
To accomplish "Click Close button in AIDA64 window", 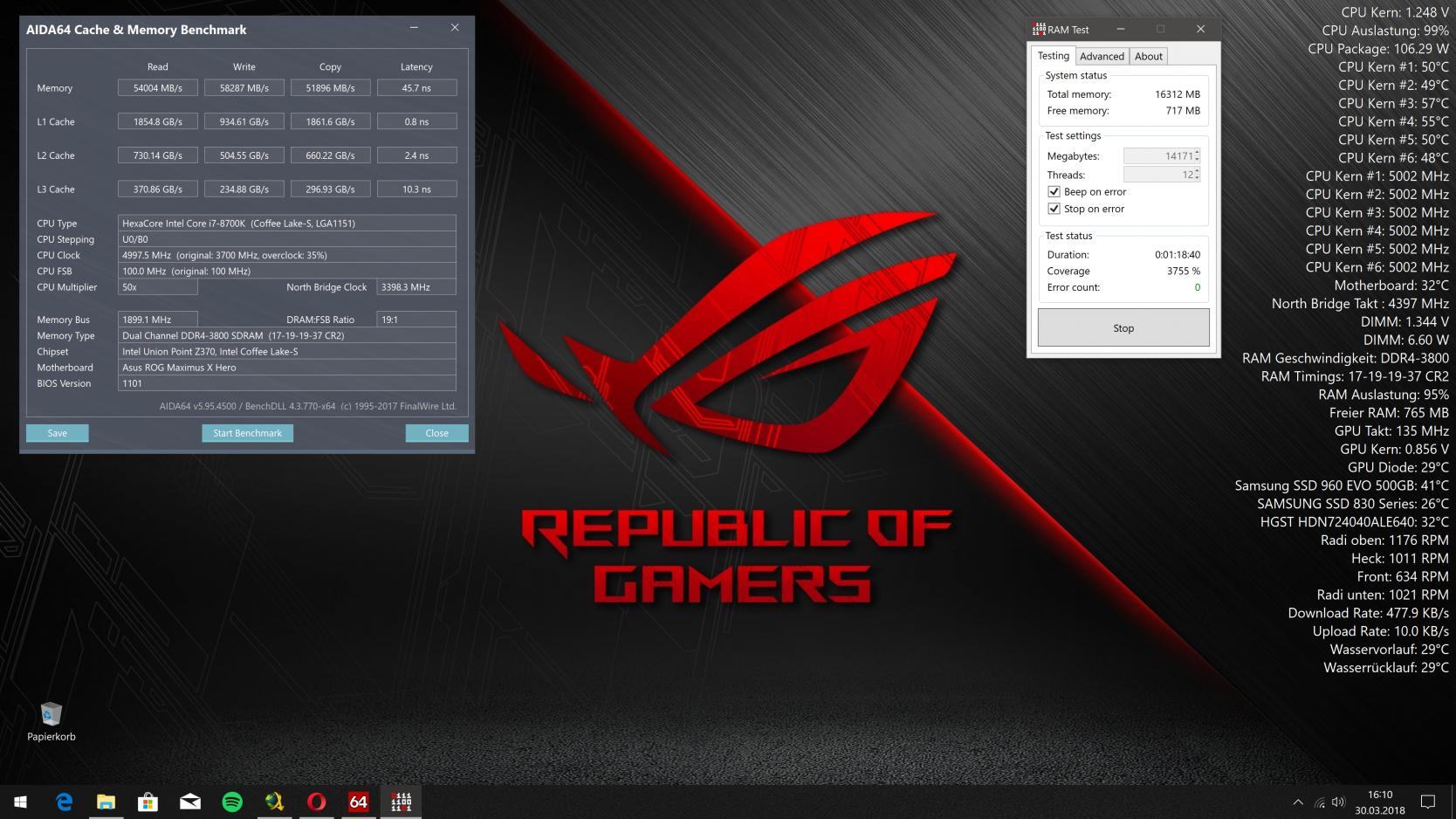I will coord(436,433).
